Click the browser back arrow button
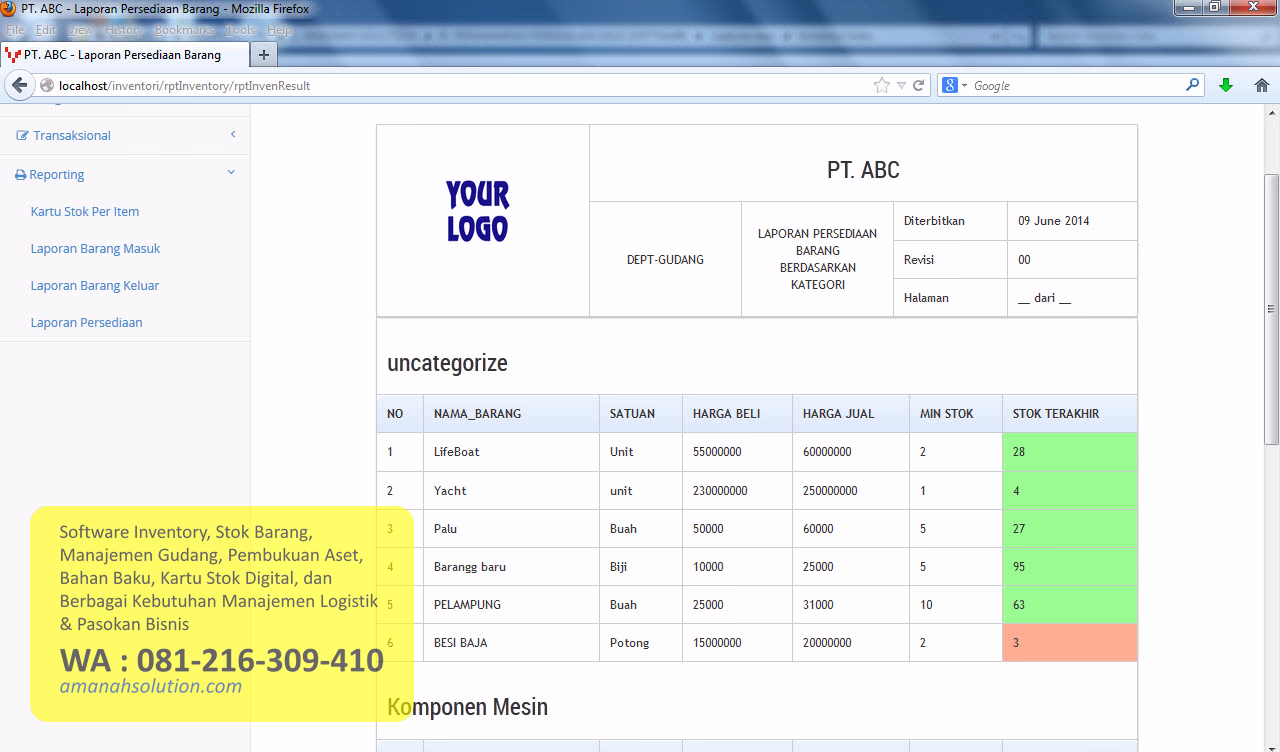This screenshot has width=1280, height=752. (19, 85)
